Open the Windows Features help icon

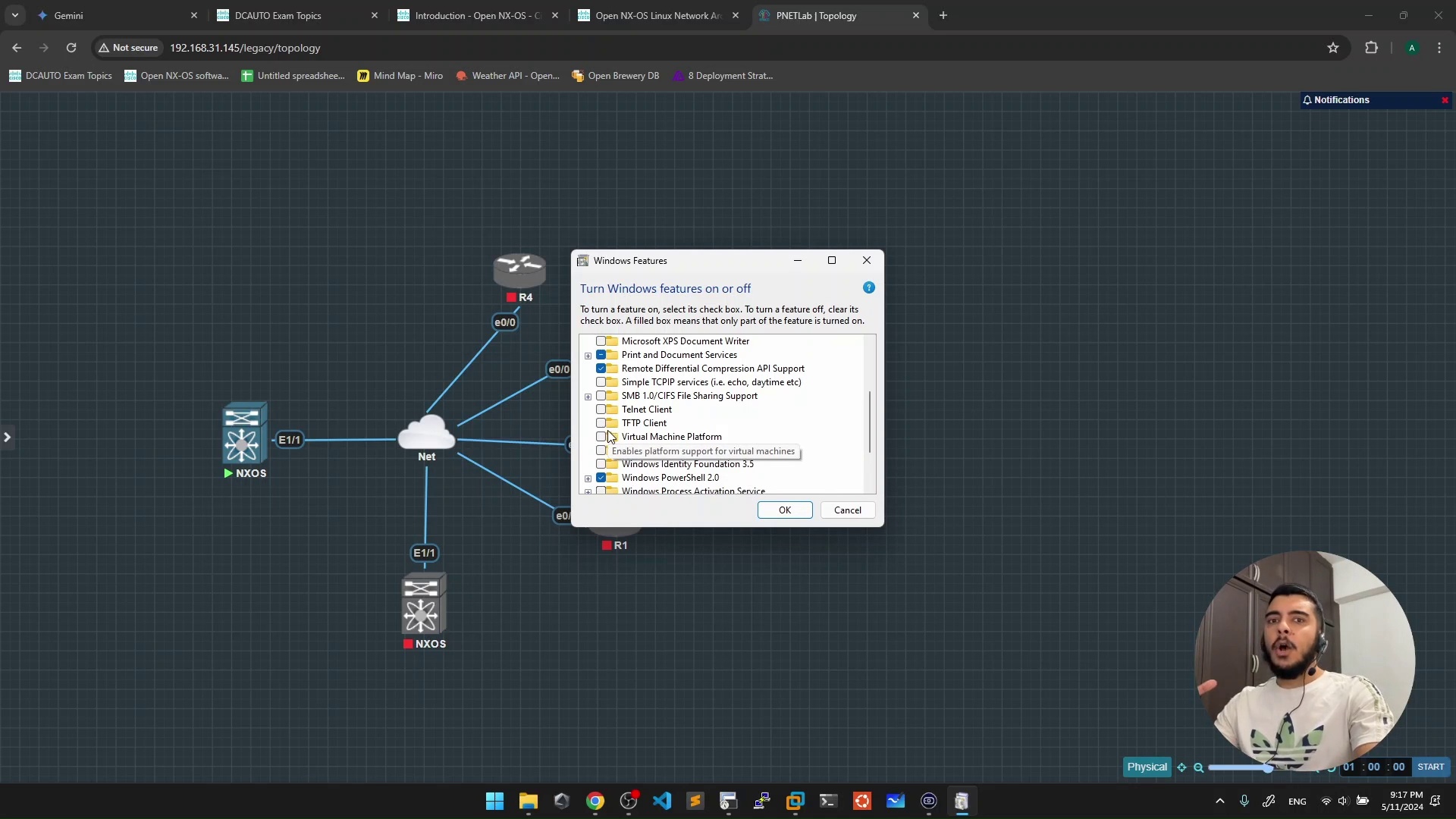click(x=869, y=288)
